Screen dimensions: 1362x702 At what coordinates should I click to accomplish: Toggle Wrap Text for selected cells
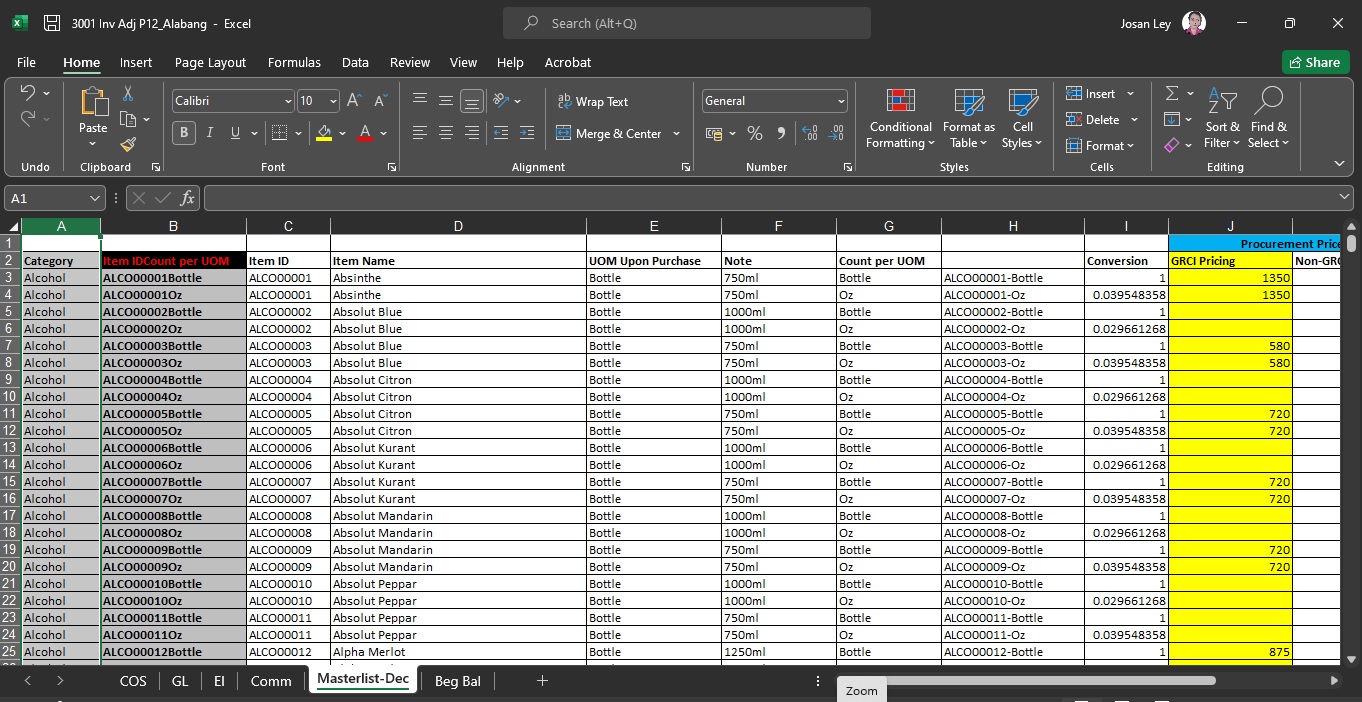pos(592,101)
